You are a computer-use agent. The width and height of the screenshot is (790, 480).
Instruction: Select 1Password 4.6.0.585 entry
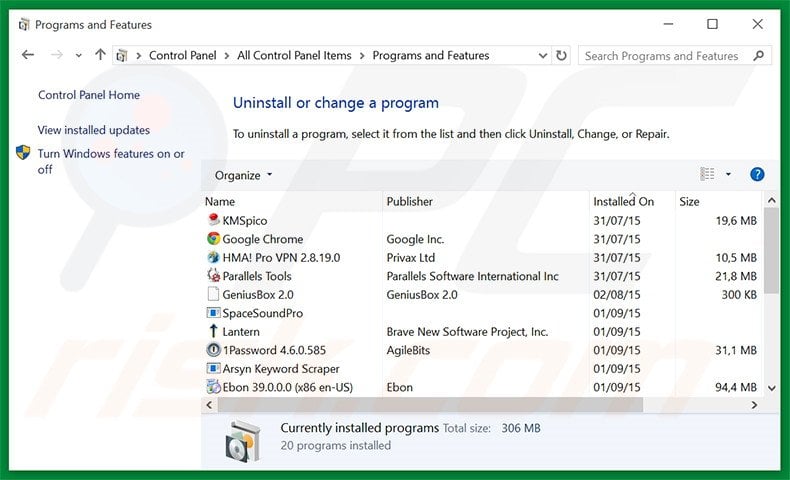[274, 350]
